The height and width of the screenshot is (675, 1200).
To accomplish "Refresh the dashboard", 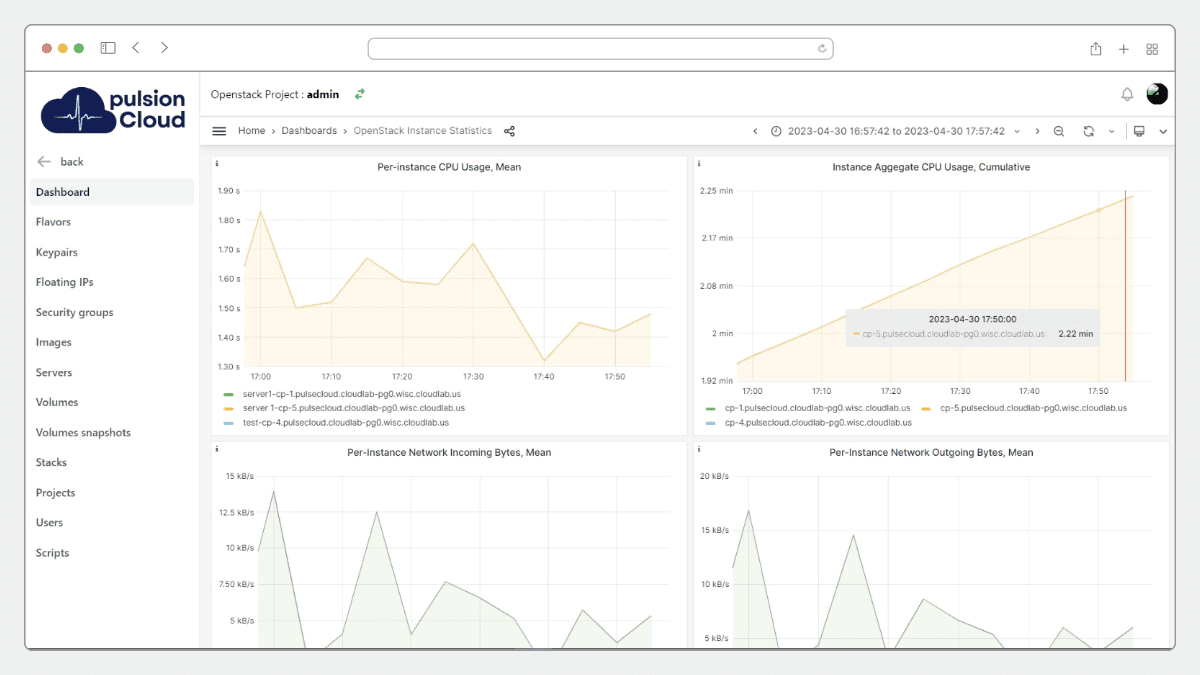I will pos(1088,131).
